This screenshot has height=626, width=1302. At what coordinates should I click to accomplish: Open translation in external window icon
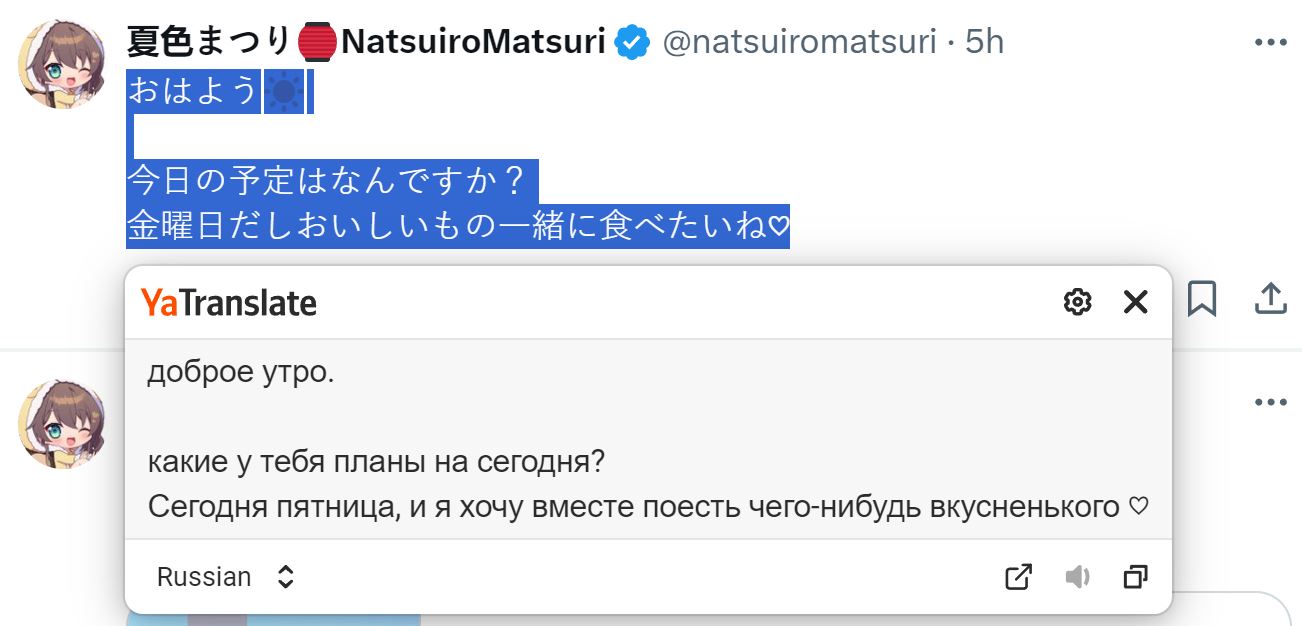click(x=1018, y=577)
